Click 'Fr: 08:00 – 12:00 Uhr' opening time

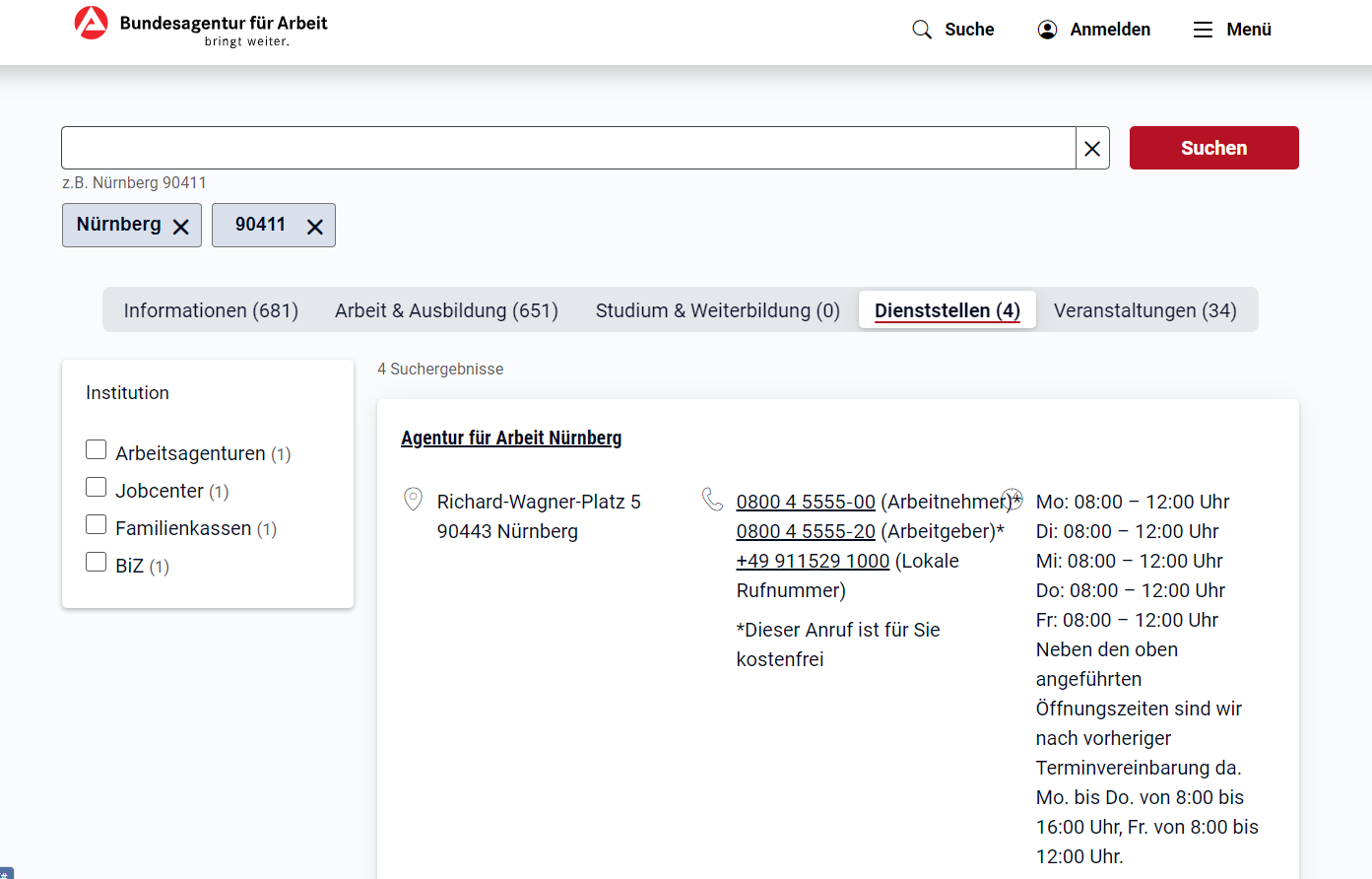click(1127, 620)
